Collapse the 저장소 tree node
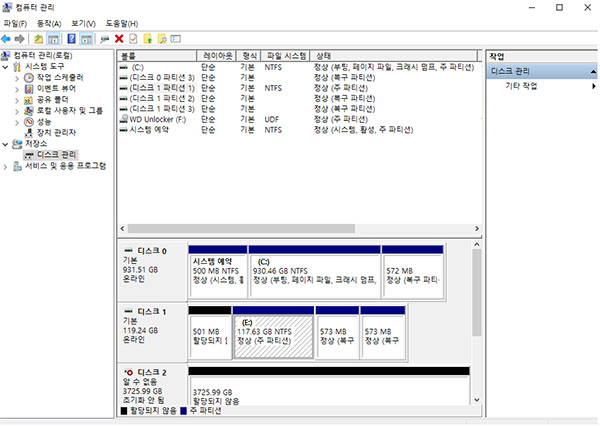The image size is (600, 427). (5, 144)
